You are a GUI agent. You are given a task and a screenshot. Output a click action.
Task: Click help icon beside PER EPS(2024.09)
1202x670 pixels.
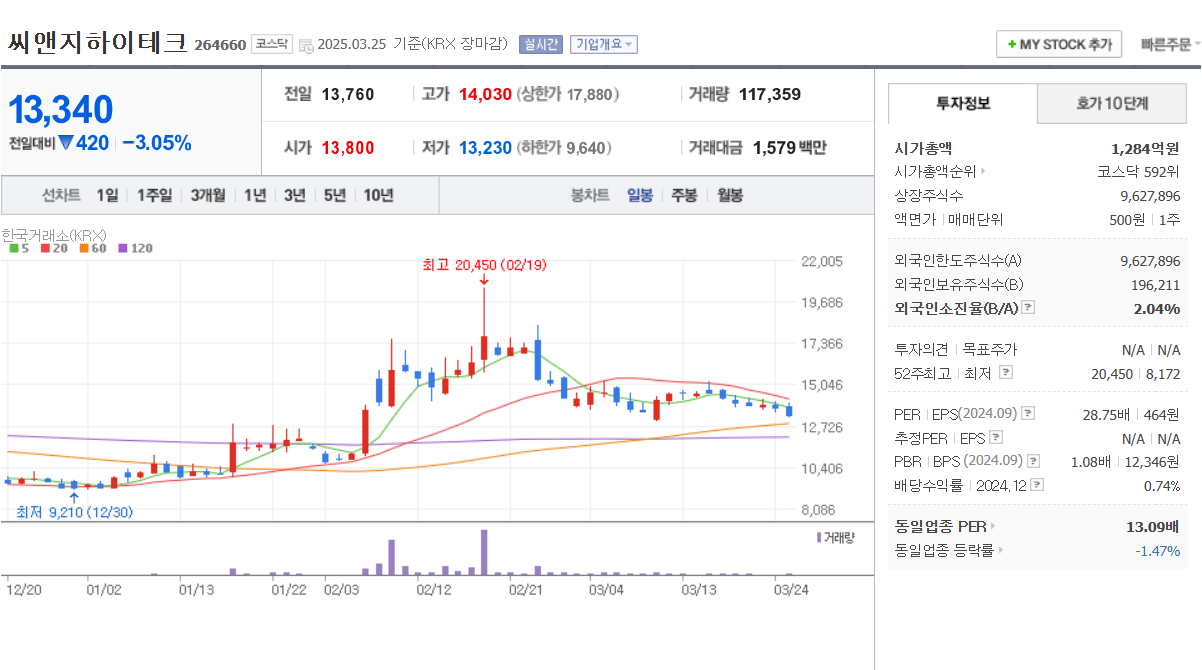tap(1027, 413)
